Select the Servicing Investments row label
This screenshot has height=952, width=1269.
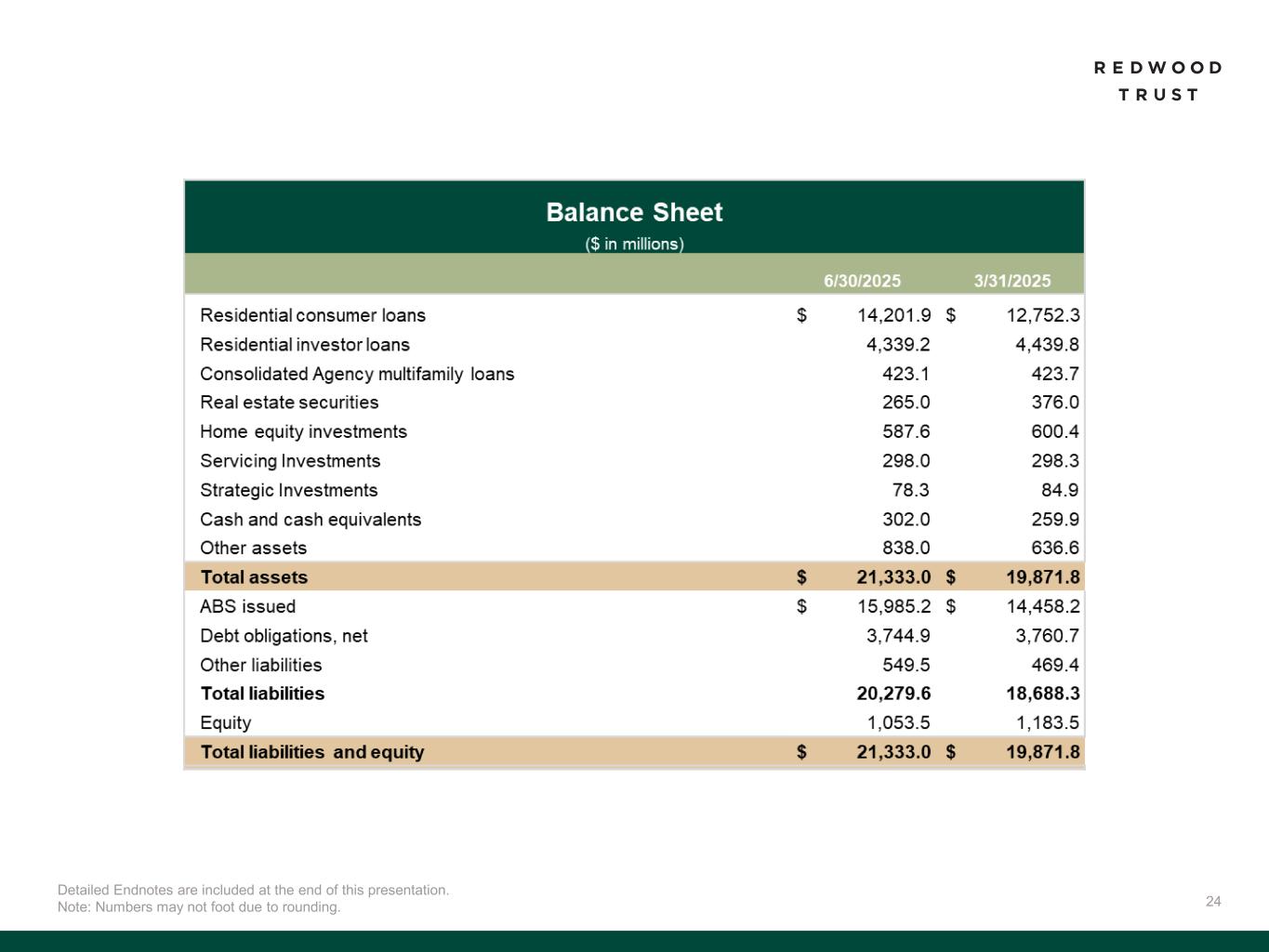click(290, 461)
